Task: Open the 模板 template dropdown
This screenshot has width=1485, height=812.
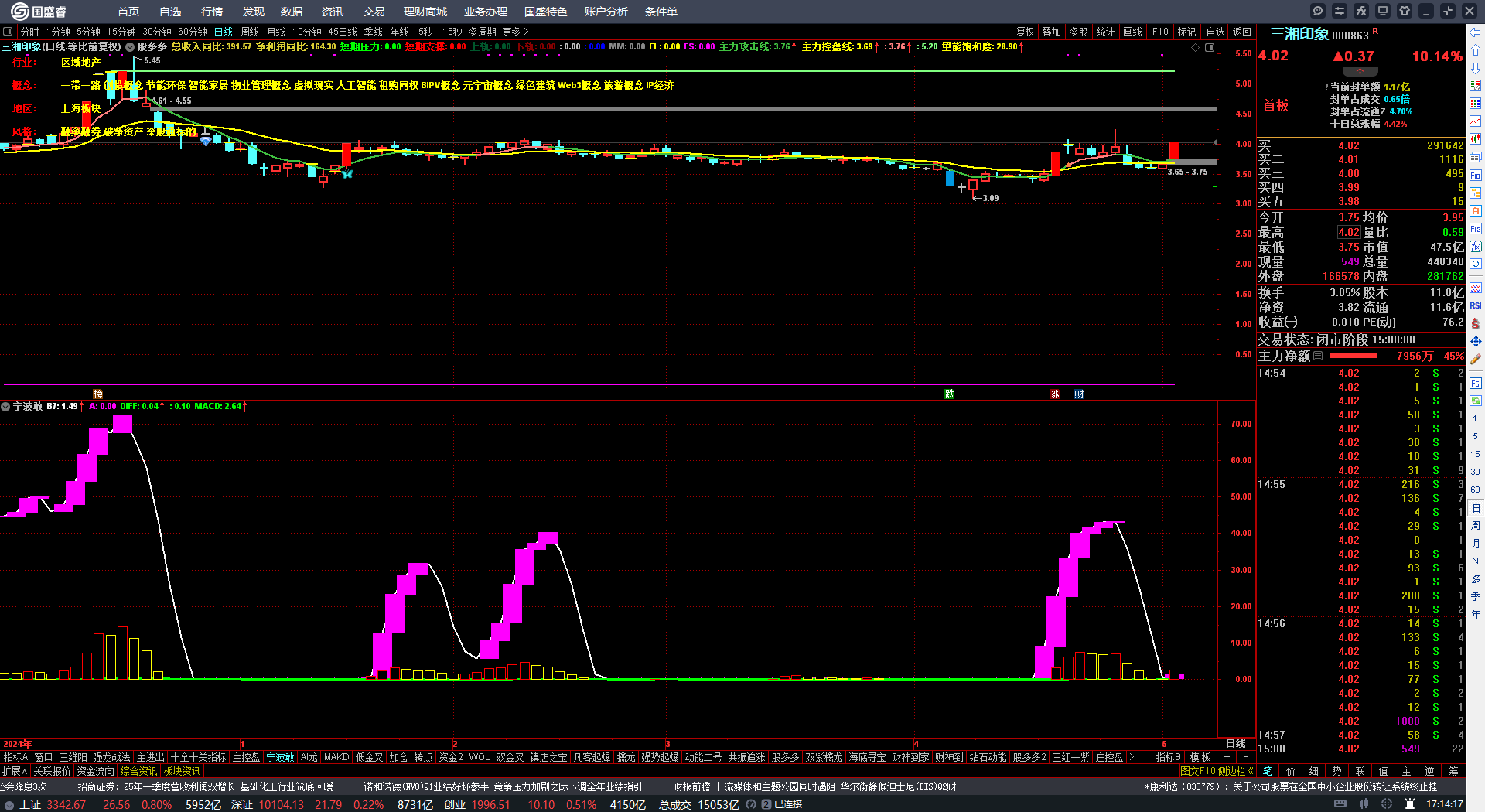Action: tap(1200, 757)
